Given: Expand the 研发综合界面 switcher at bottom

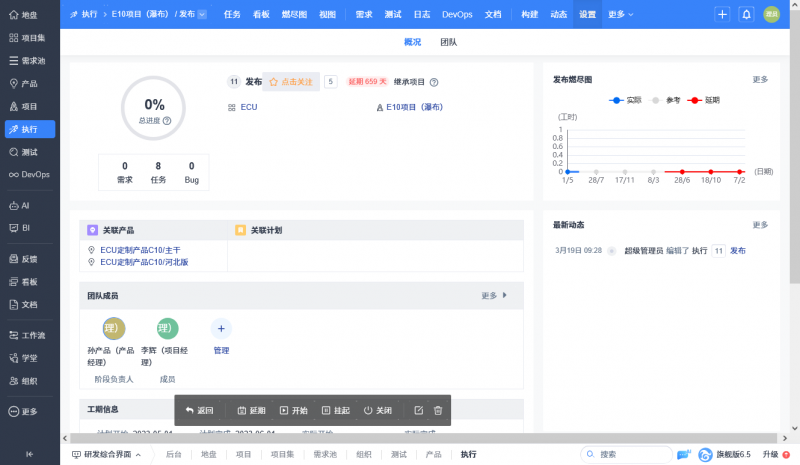Looking at the screenshot, I should tap(106, 454).
